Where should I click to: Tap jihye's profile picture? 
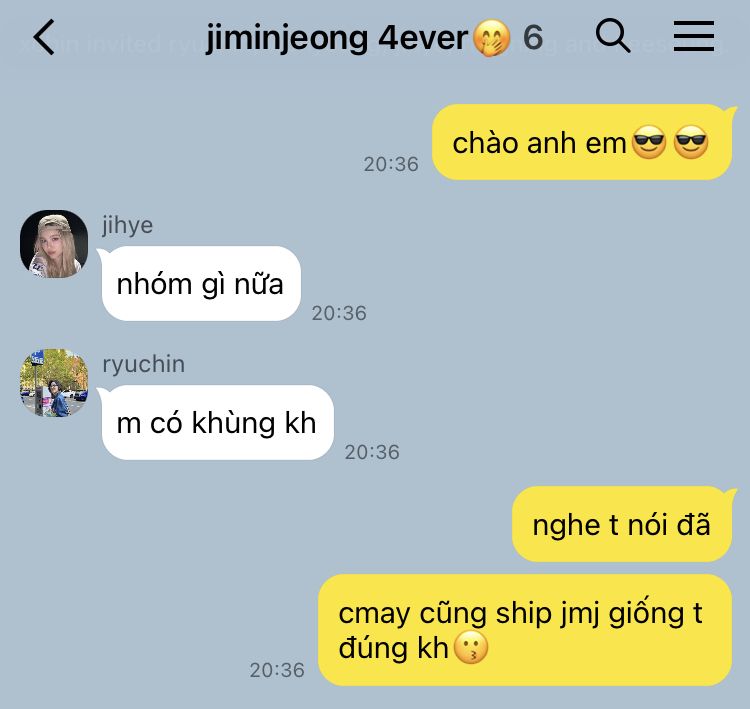coord(54,244)
